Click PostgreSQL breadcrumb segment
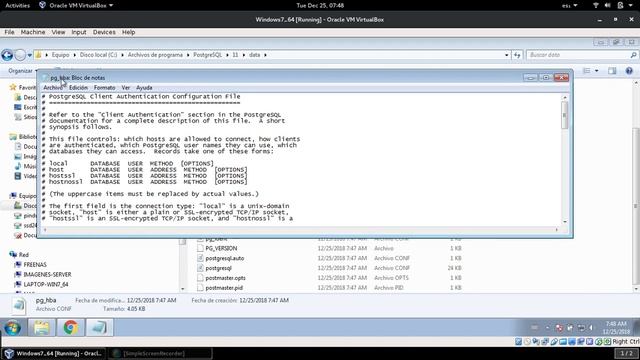 click(x=207, y=55)
